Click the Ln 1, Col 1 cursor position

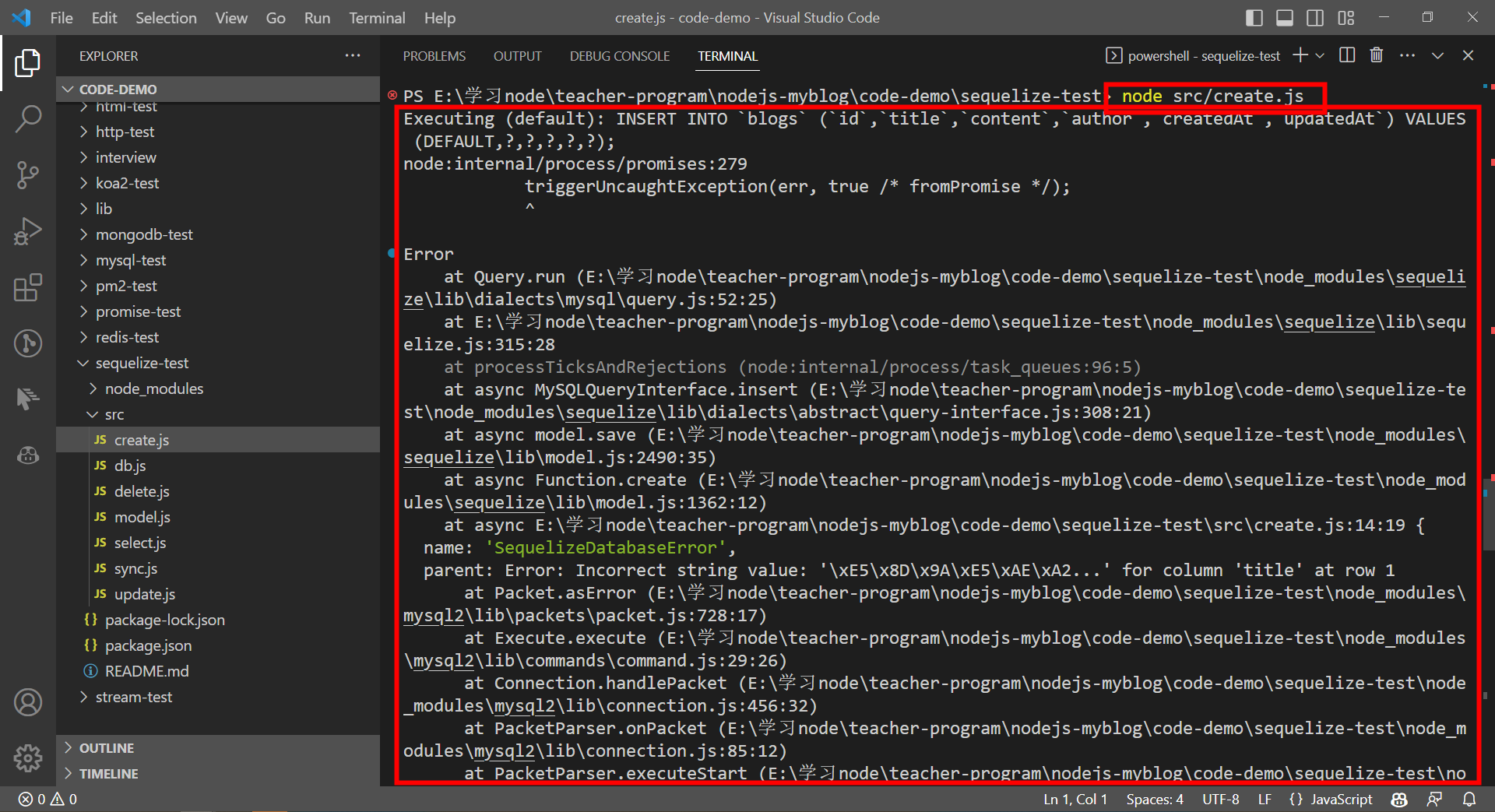[1075, 800]
